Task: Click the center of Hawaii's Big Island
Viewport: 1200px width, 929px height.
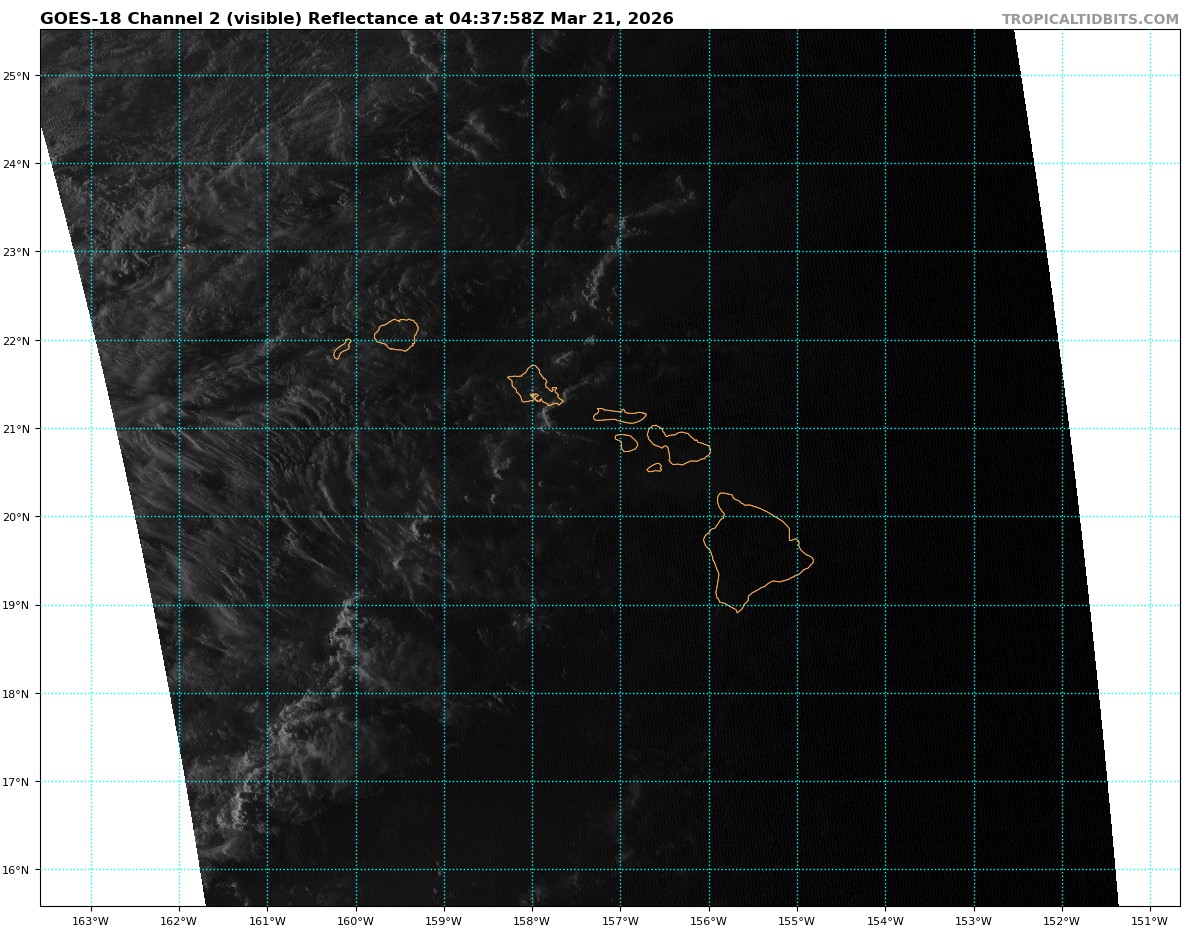Action: click(x=754, y=551)
